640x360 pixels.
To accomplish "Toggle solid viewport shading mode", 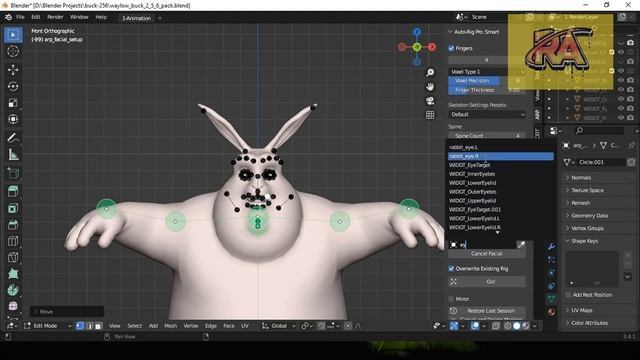I will click(x=516, y=326).
